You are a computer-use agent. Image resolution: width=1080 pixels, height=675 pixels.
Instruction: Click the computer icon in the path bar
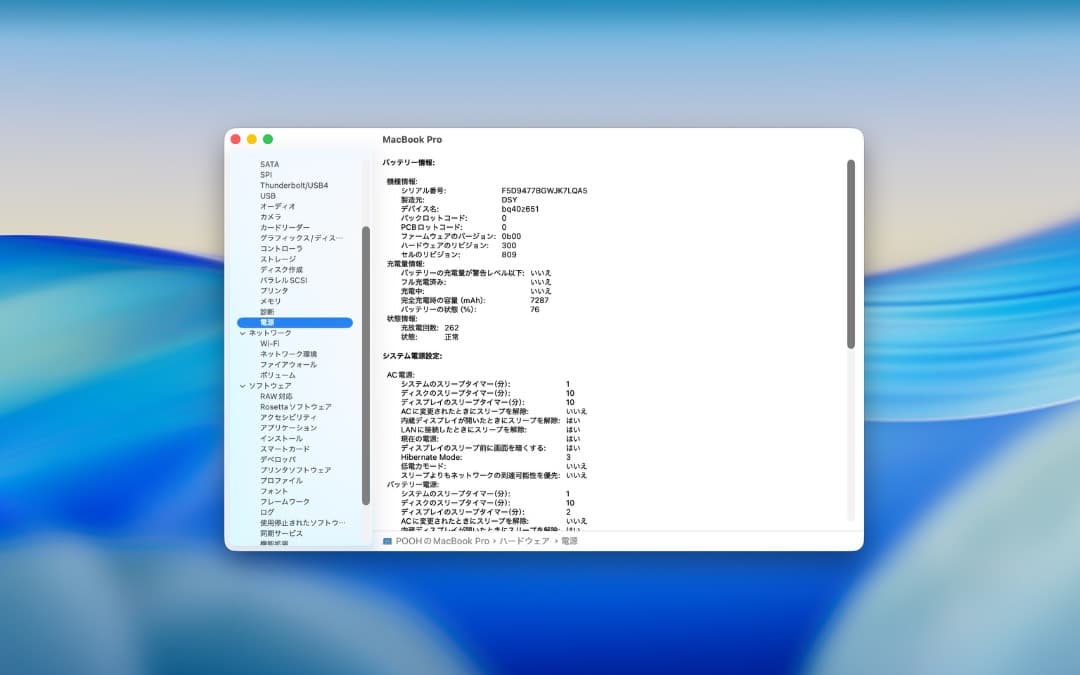click(387, 541)
